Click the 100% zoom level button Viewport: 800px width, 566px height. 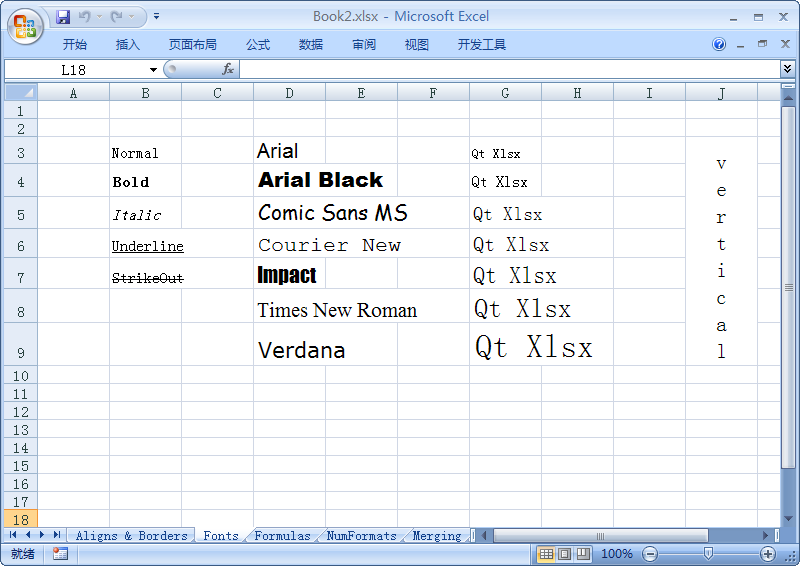[x=617, y=554]
